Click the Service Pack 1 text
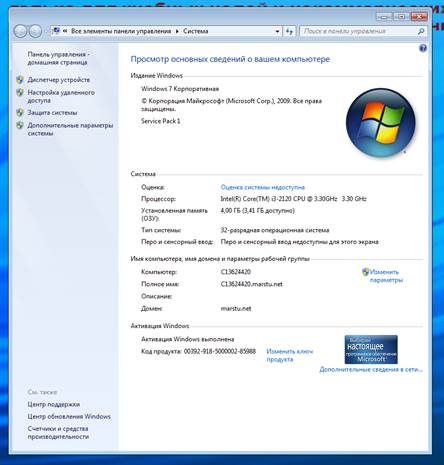The height and width of the screenshot is (465, 444). point(161,121)
